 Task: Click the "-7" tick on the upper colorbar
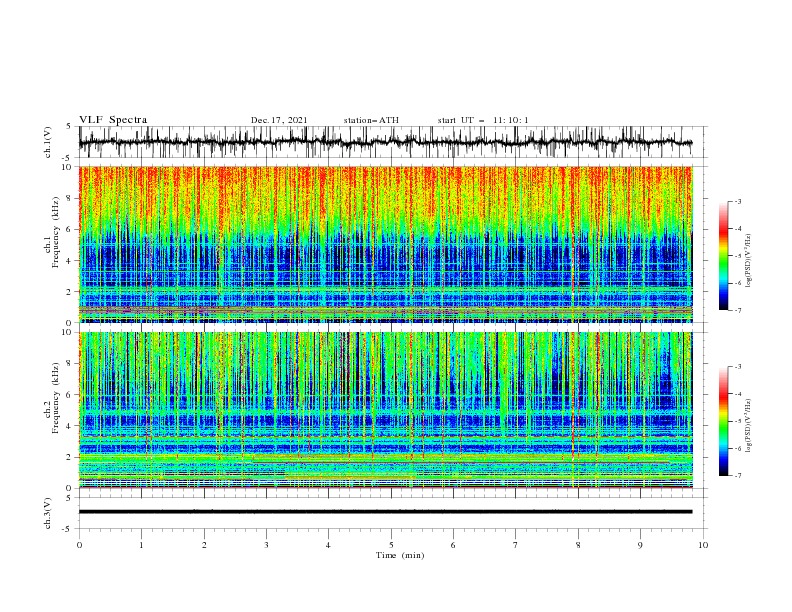click(737, 311)
